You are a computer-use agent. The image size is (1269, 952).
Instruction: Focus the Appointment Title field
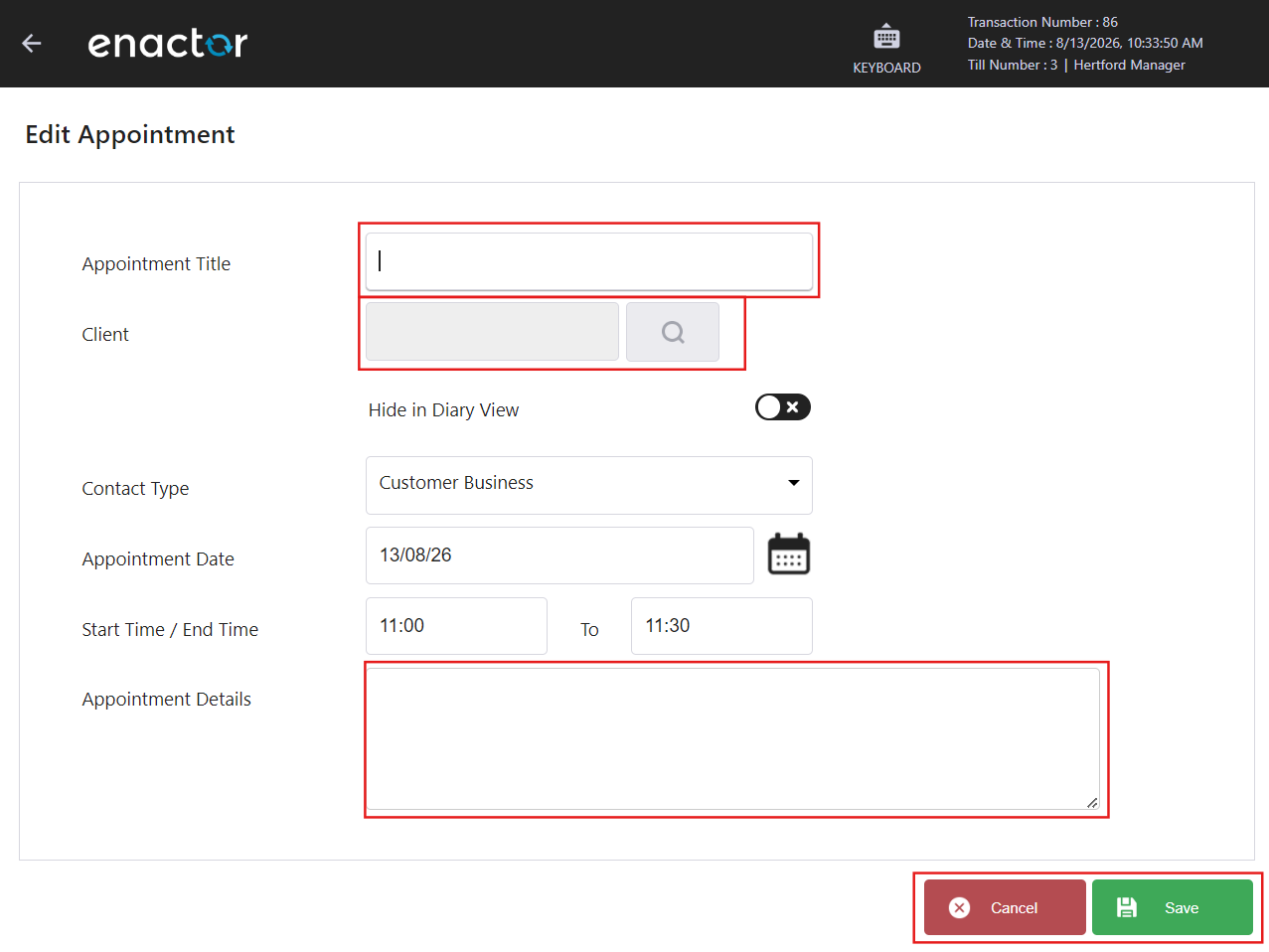tap(589, 261)
